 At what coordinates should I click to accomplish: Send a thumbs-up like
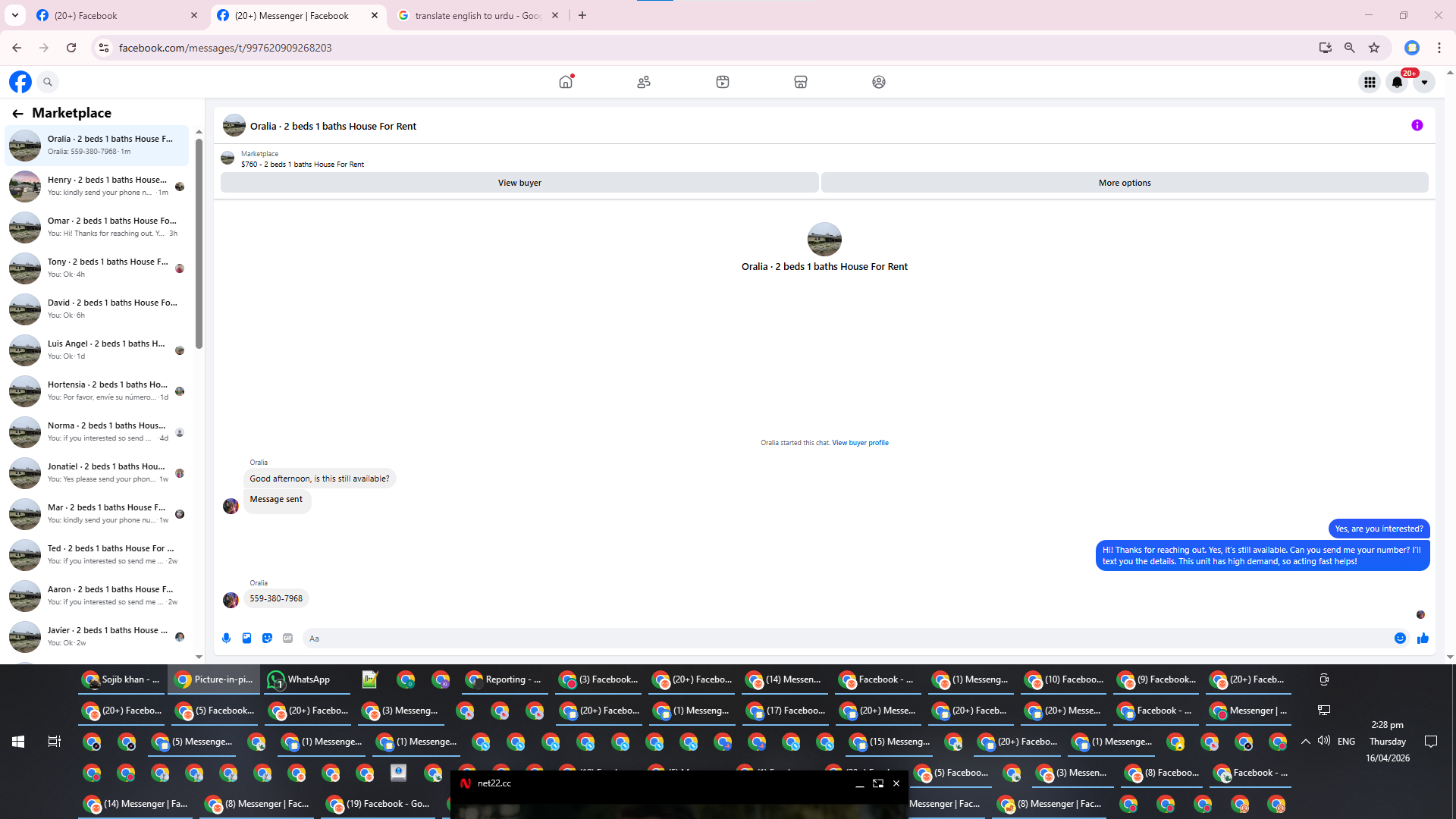(x=1423, y=639)
